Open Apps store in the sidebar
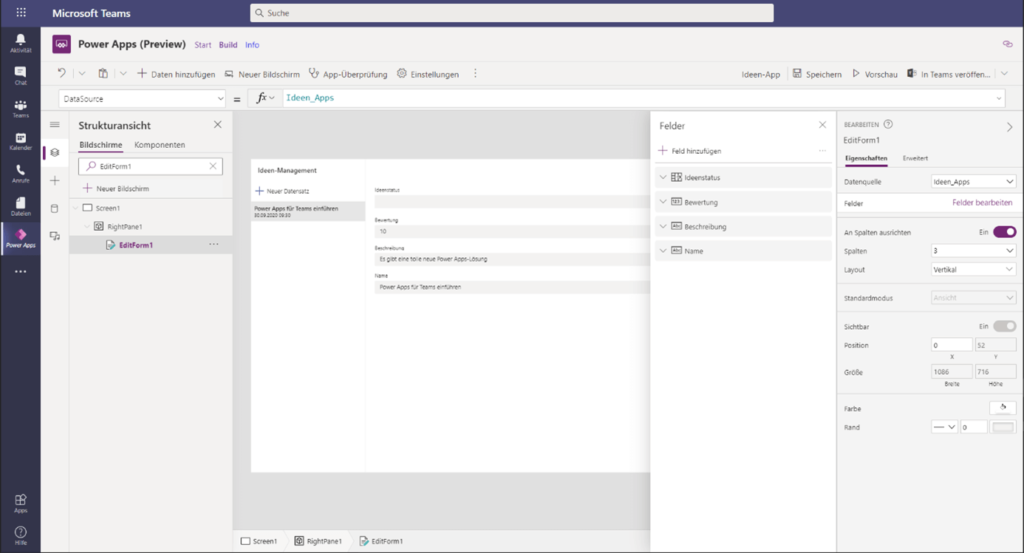 tap(20, 503)
